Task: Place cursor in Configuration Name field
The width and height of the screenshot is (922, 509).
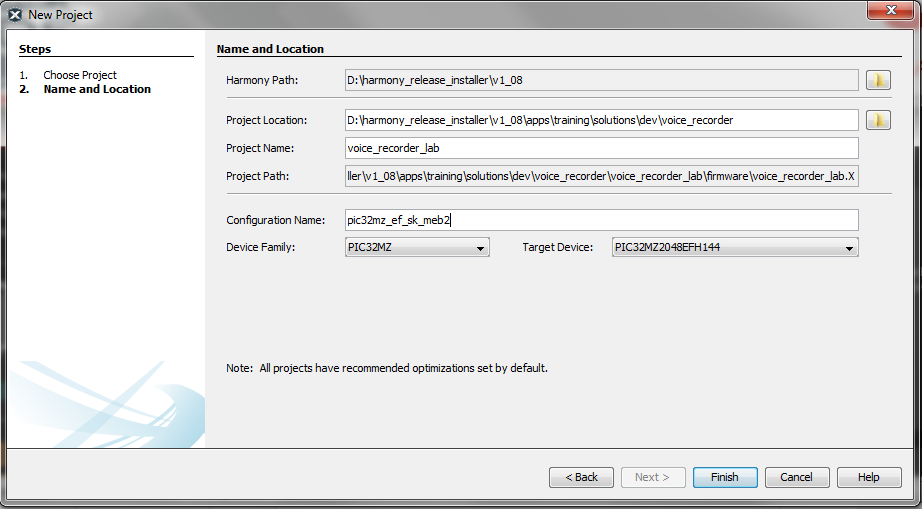Action: pyautogui.click(x=601, y=220)
